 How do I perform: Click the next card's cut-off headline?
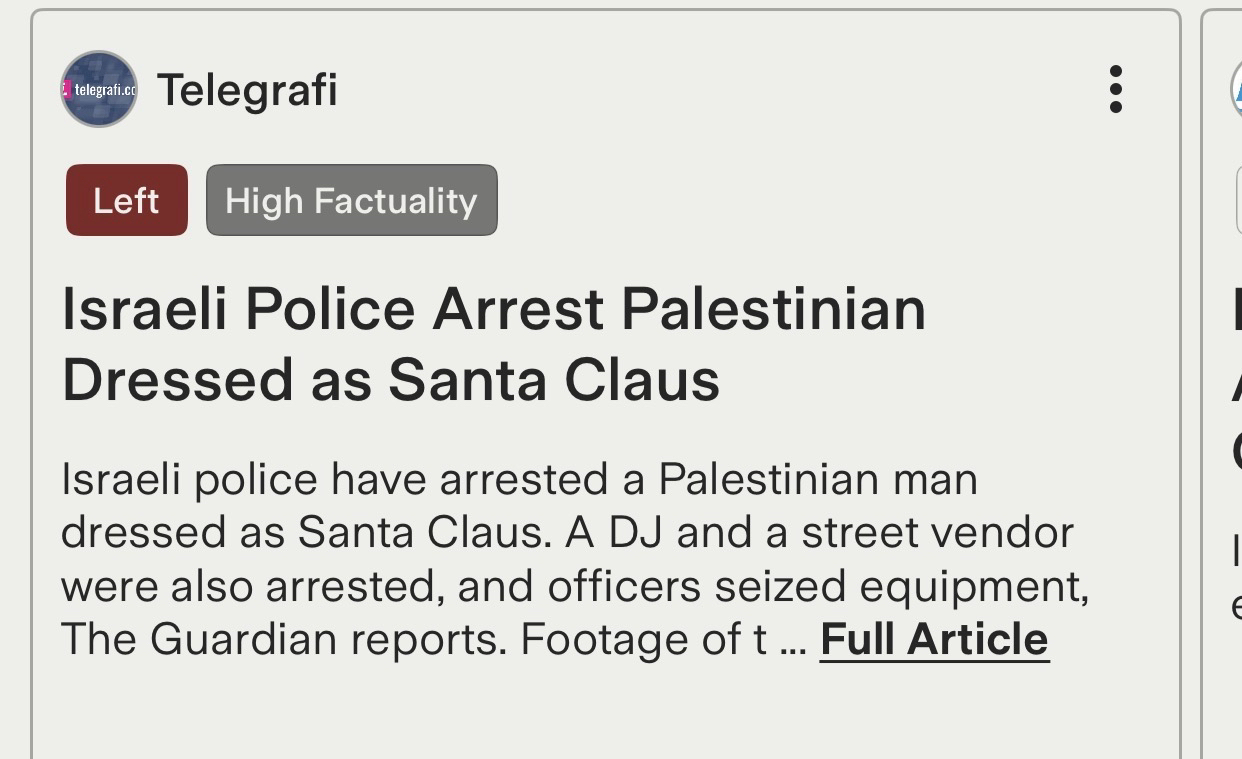click(1236, 380)
